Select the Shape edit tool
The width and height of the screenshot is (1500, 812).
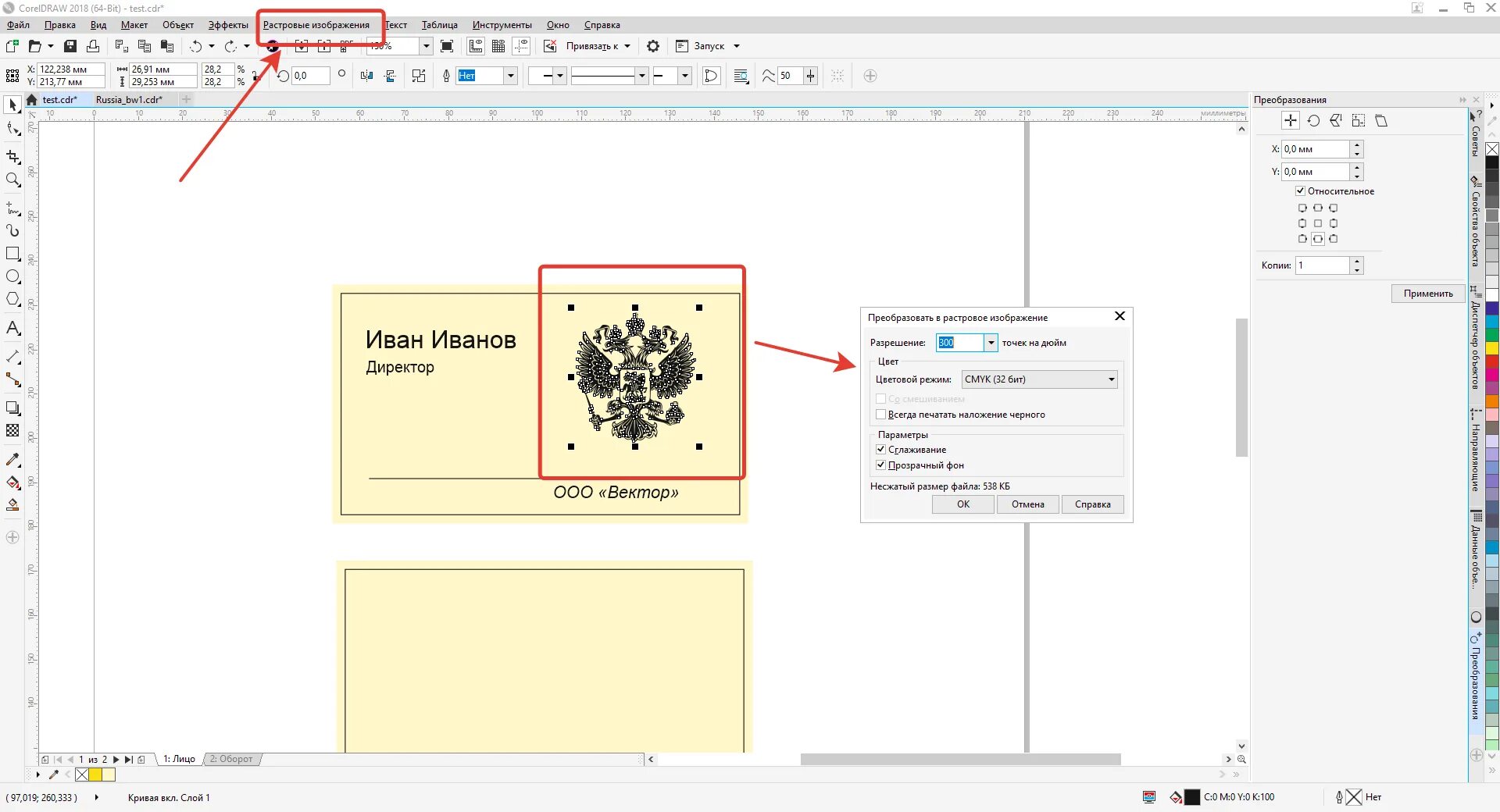12,129
